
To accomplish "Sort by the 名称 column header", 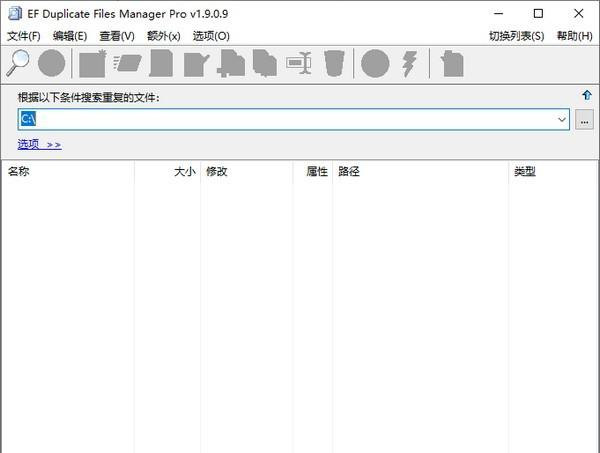I will point(68,171).
